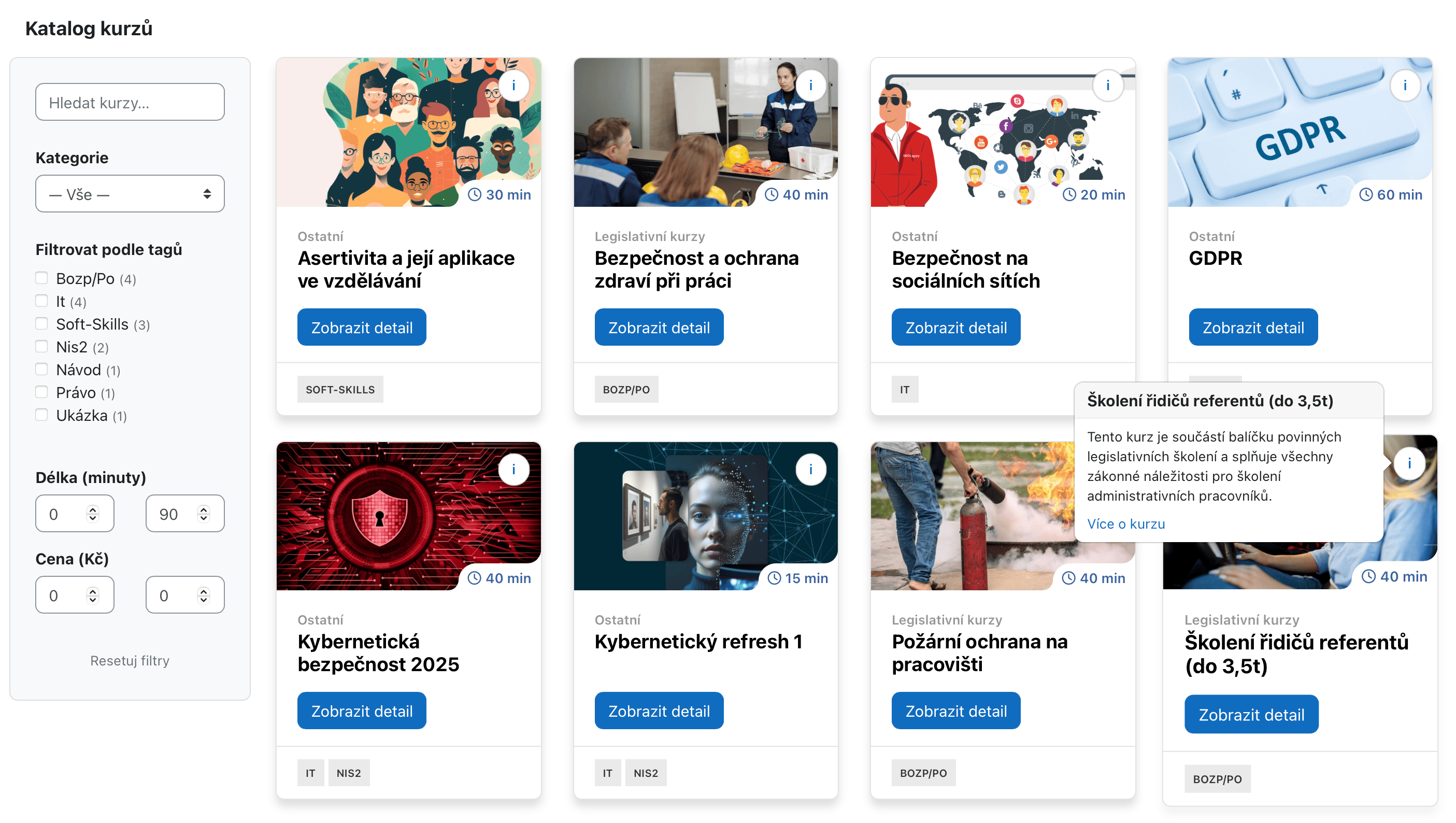Show info for Bezpečnost a ochrana zdraví card
The image size is (1456, 823).
pos(810,86)
